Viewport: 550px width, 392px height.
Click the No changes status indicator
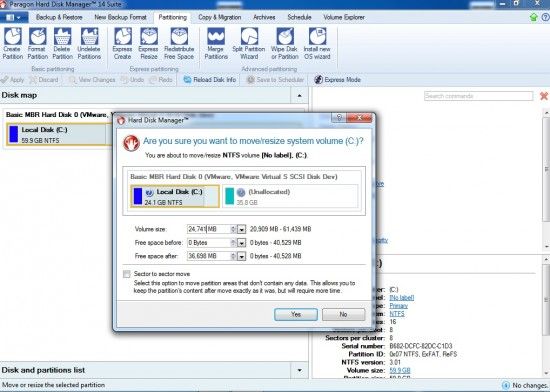[525, 385]
